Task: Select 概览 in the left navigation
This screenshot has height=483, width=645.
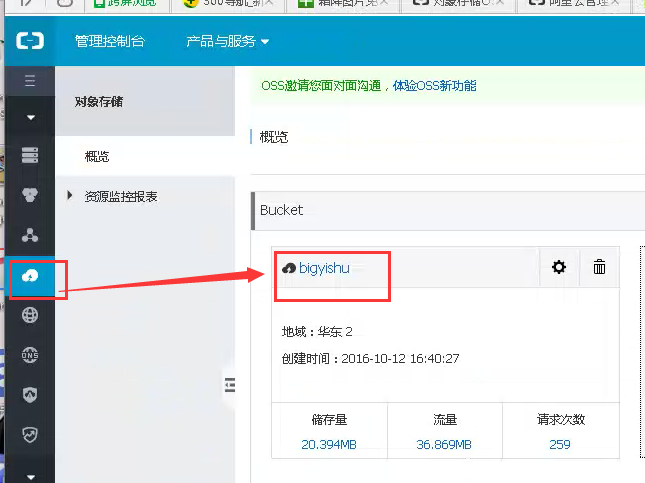Action: pyautogui.click(x=97, y=156)
